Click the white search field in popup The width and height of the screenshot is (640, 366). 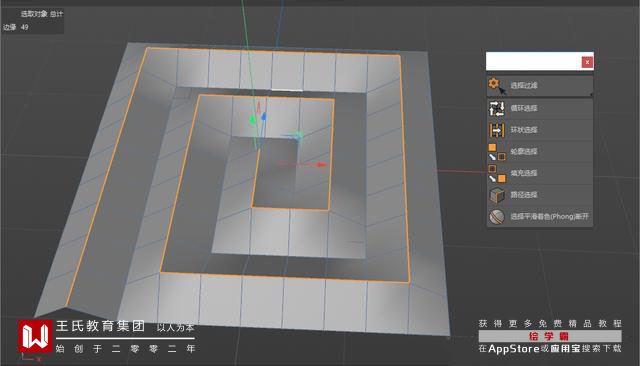533,61
